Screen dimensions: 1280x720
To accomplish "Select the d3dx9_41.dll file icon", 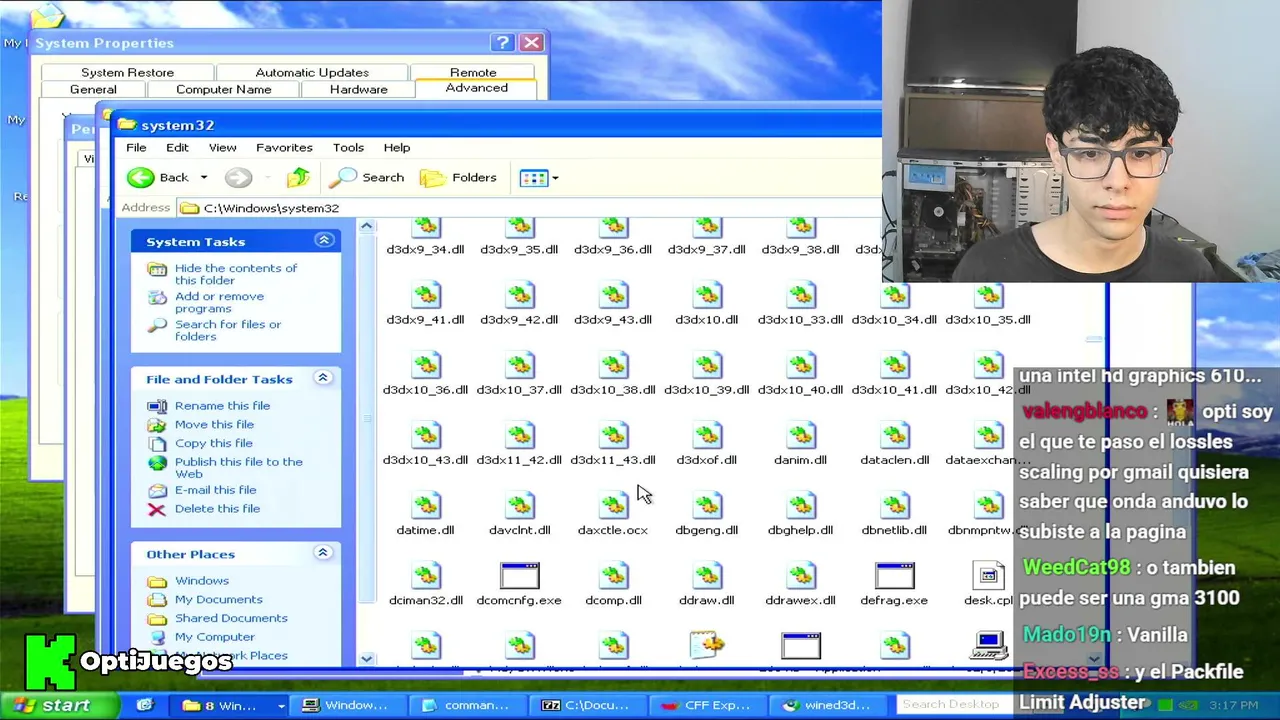I will point(426,296).
